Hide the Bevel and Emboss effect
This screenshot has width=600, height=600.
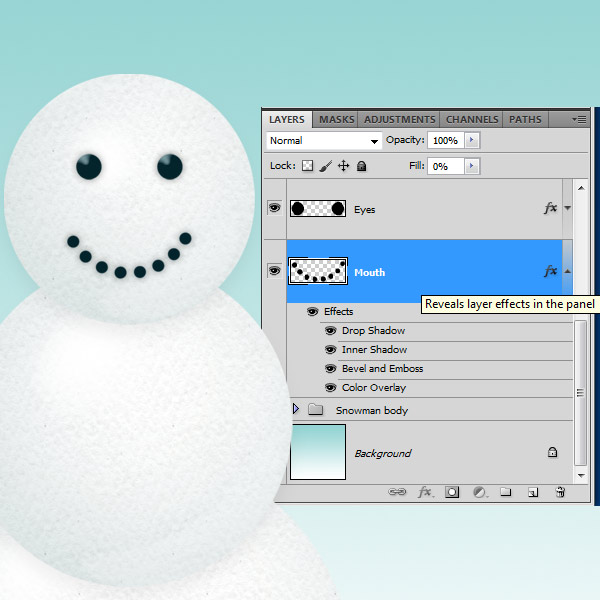click(x=331, y=368)
